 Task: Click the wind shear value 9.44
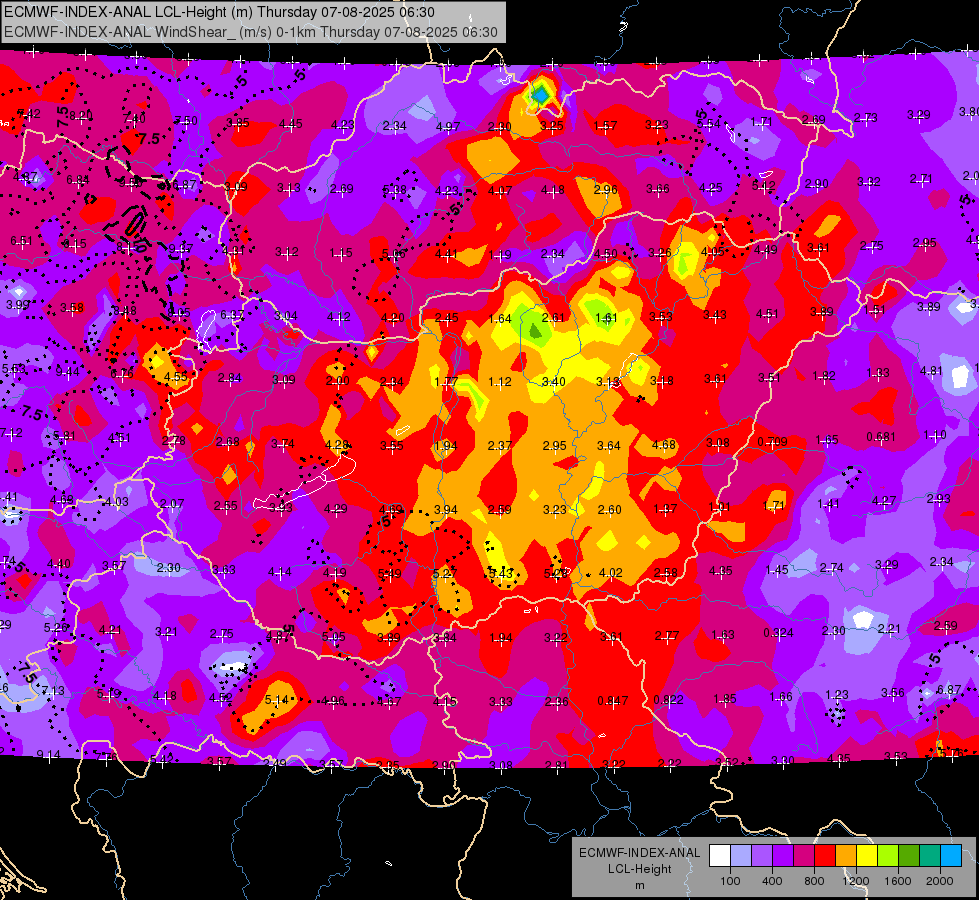(x=67, y=372)
